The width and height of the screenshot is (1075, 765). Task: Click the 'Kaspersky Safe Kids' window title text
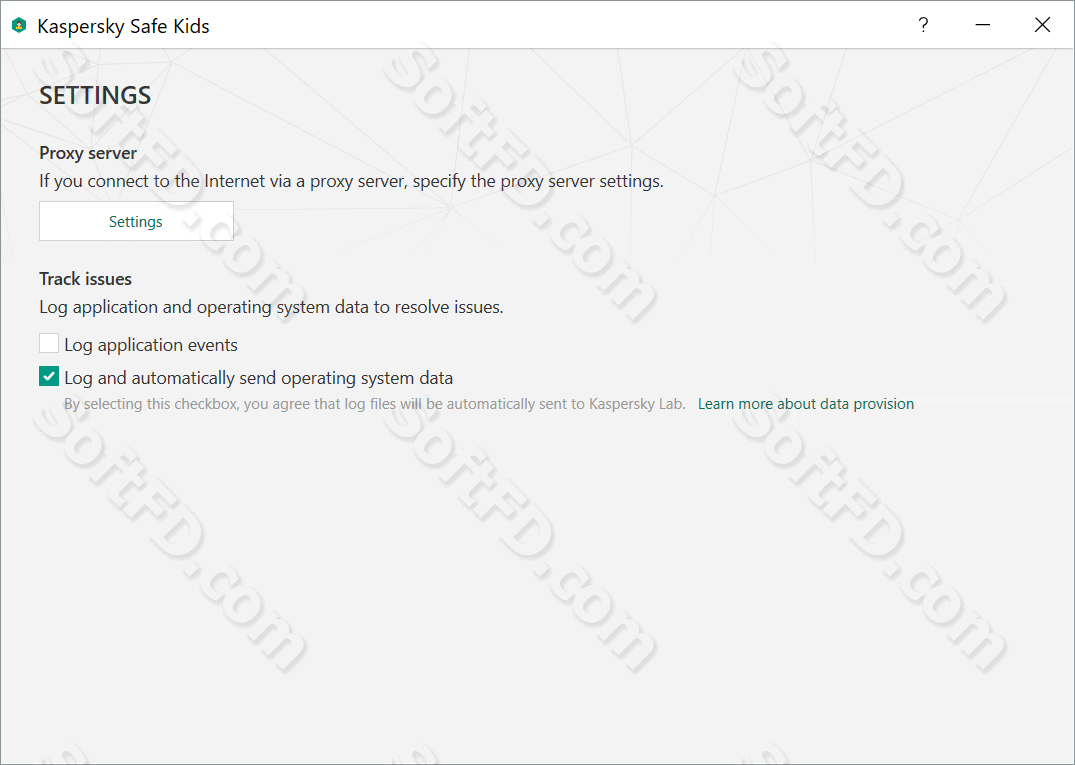[x=123, y=26]
